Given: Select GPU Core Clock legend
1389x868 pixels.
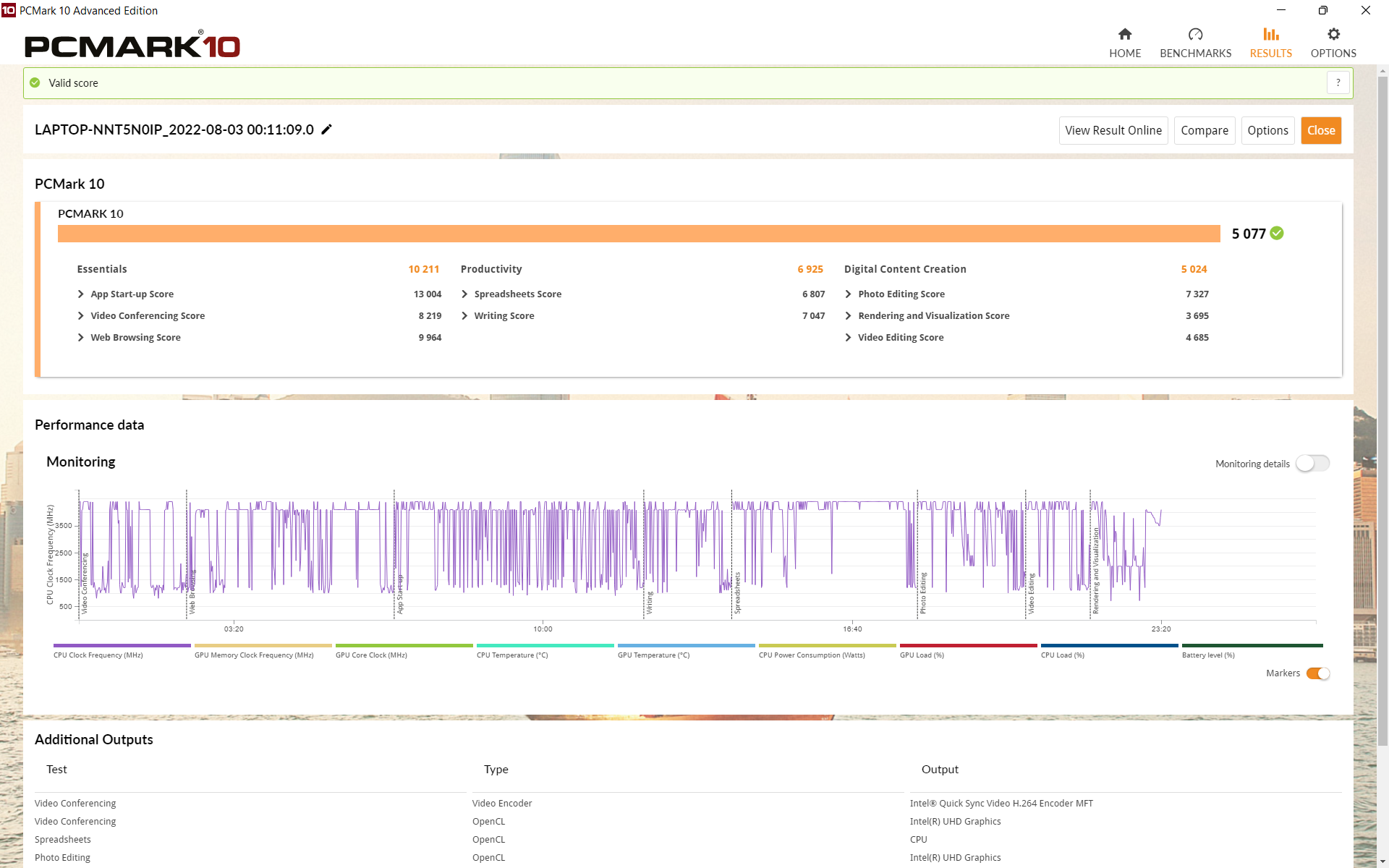Looking at the screenshot, I should pos(404,650).
